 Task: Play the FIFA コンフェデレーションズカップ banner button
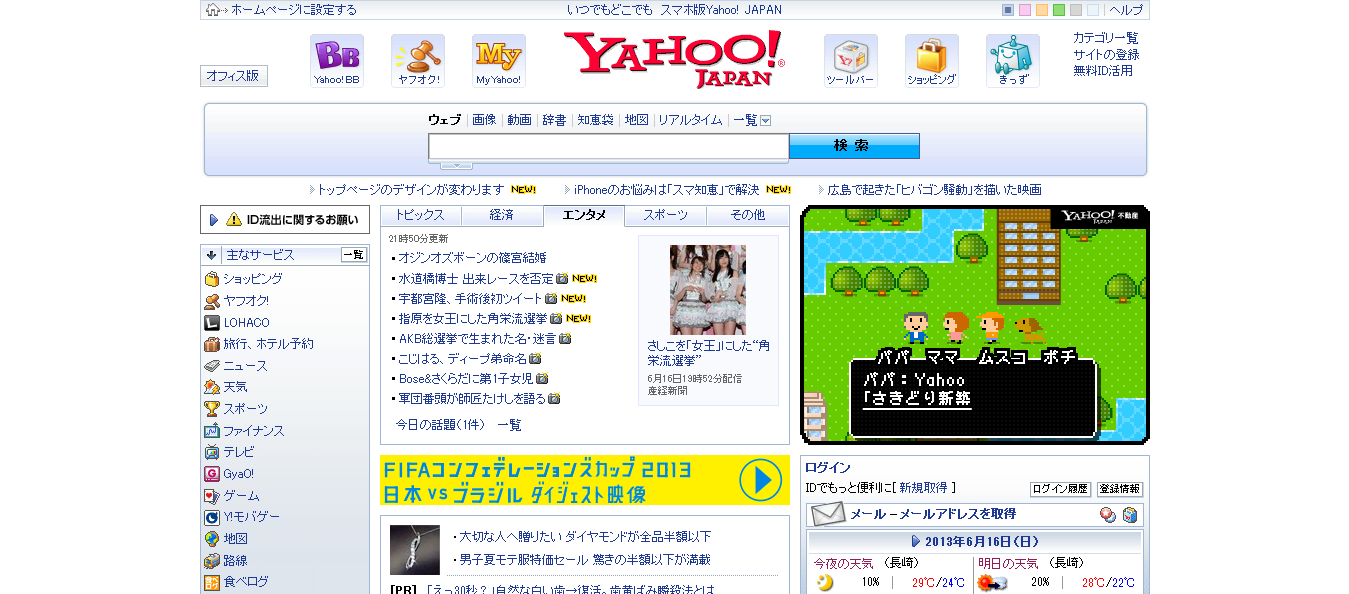pyautogui.click(x=761, y=481)
